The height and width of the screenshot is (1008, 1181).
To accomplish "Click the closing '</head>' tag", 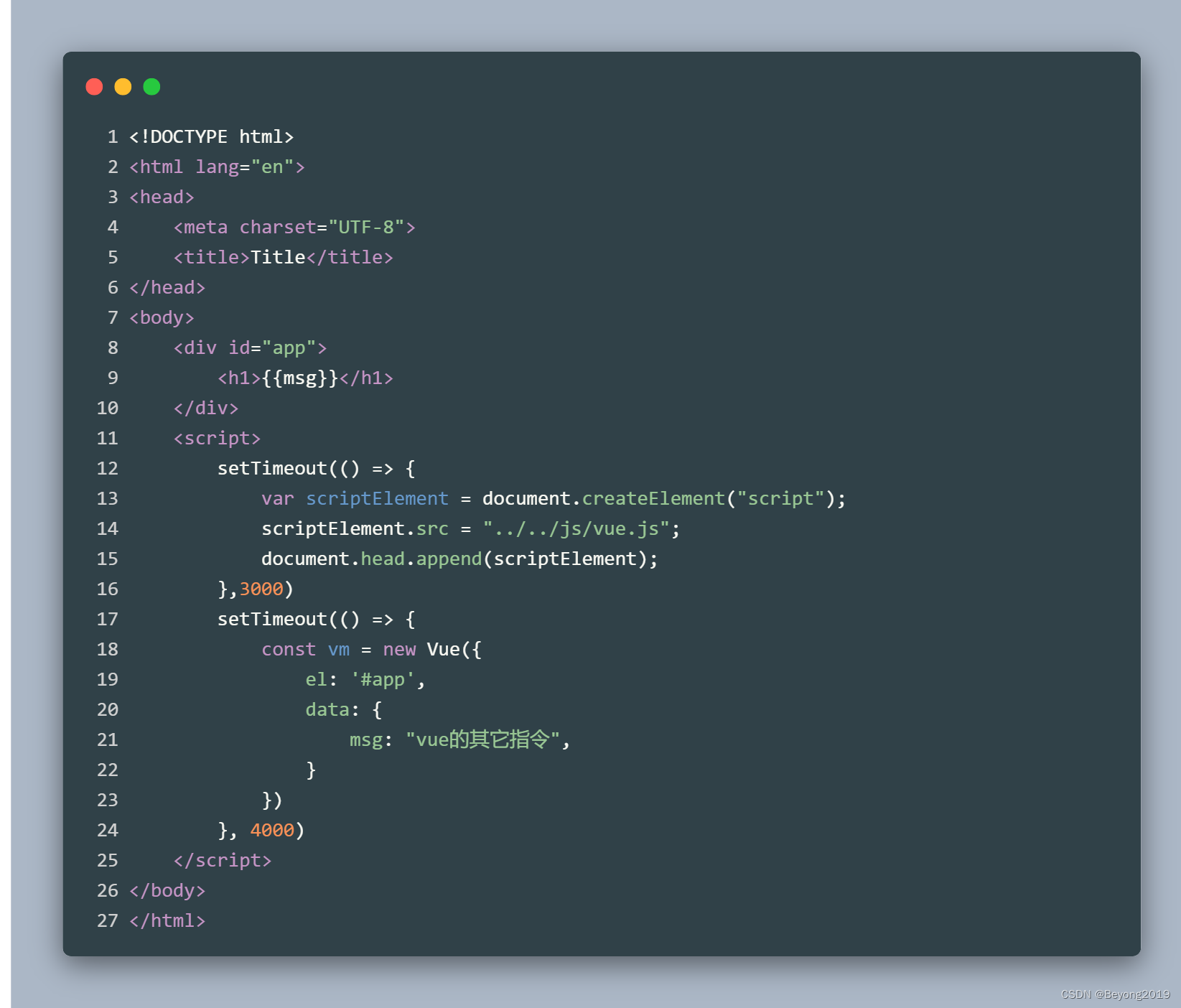I will [167, 288].
